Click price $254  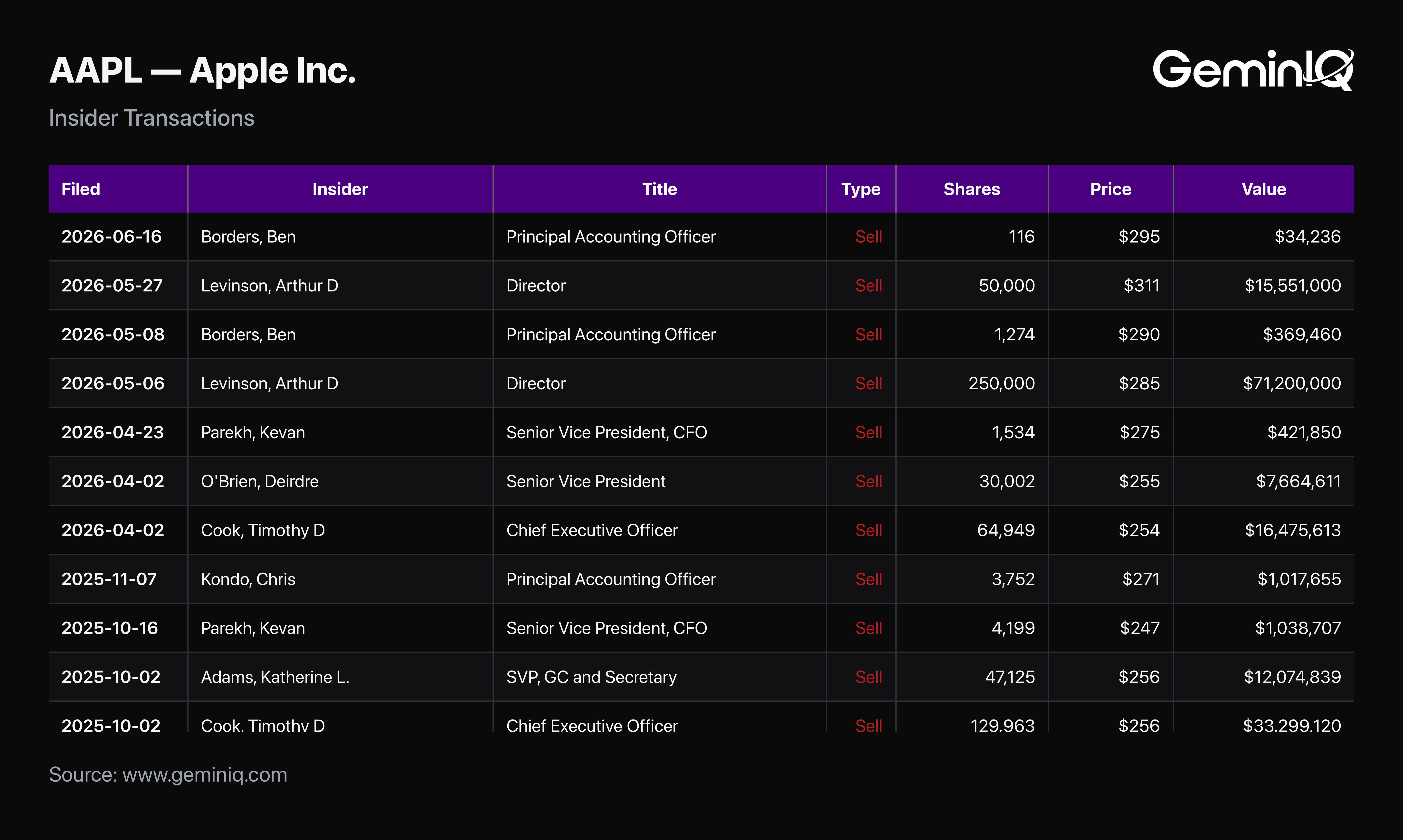pyautogui.click(x=1139, y=530)
